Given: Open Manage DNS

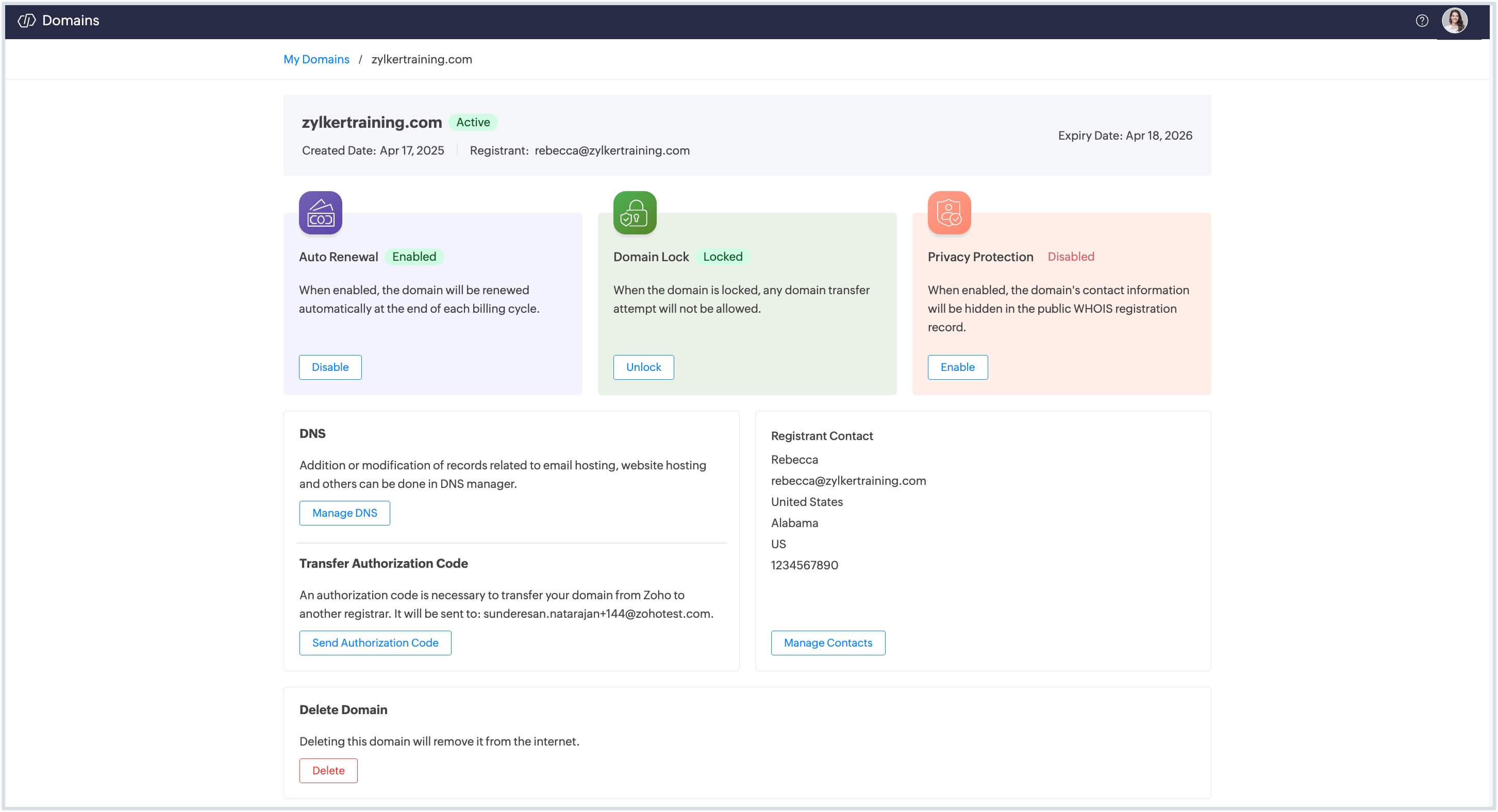Looking at the screenshot, I should 345,513.
